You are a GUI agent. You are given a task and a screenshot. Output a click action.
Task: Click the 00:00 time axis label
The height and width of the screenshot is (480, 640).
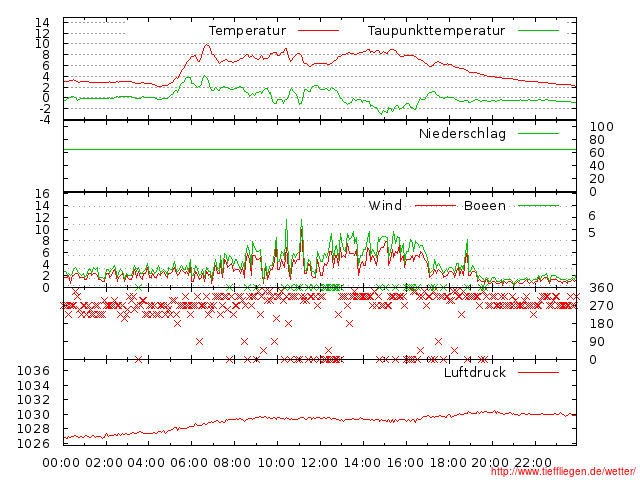pyautogui.click(x=61, y=463)
